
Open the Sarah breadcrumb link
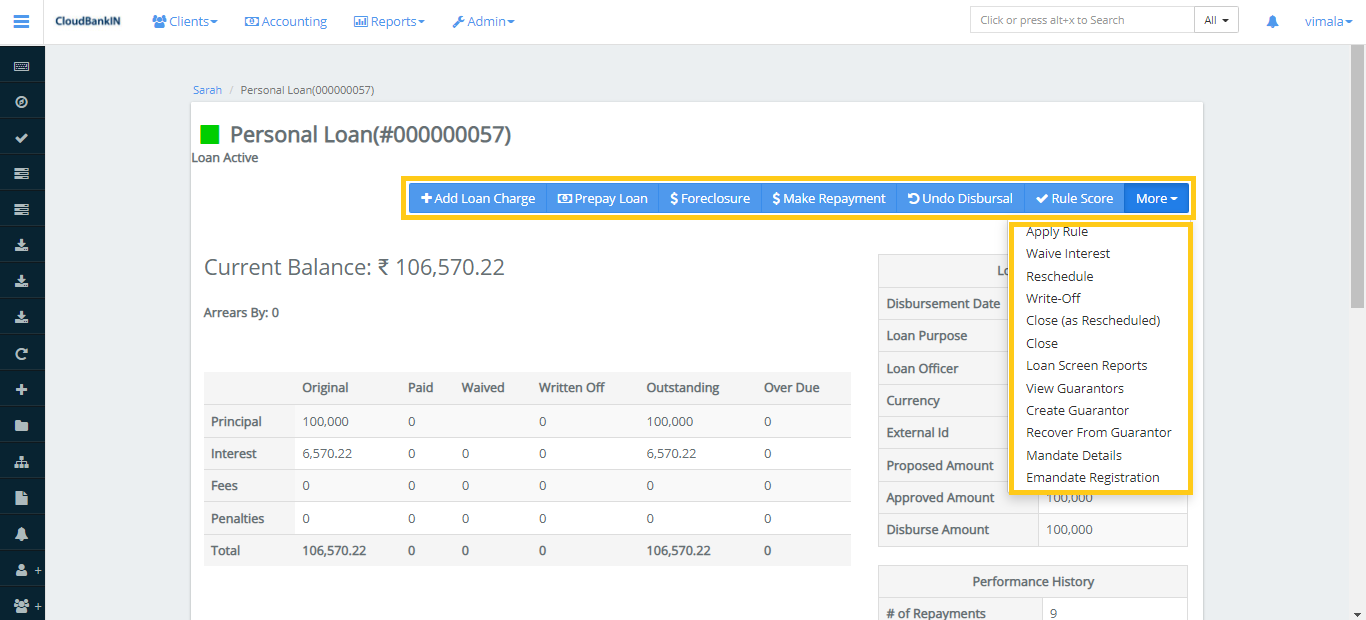[x=207, y=89]
